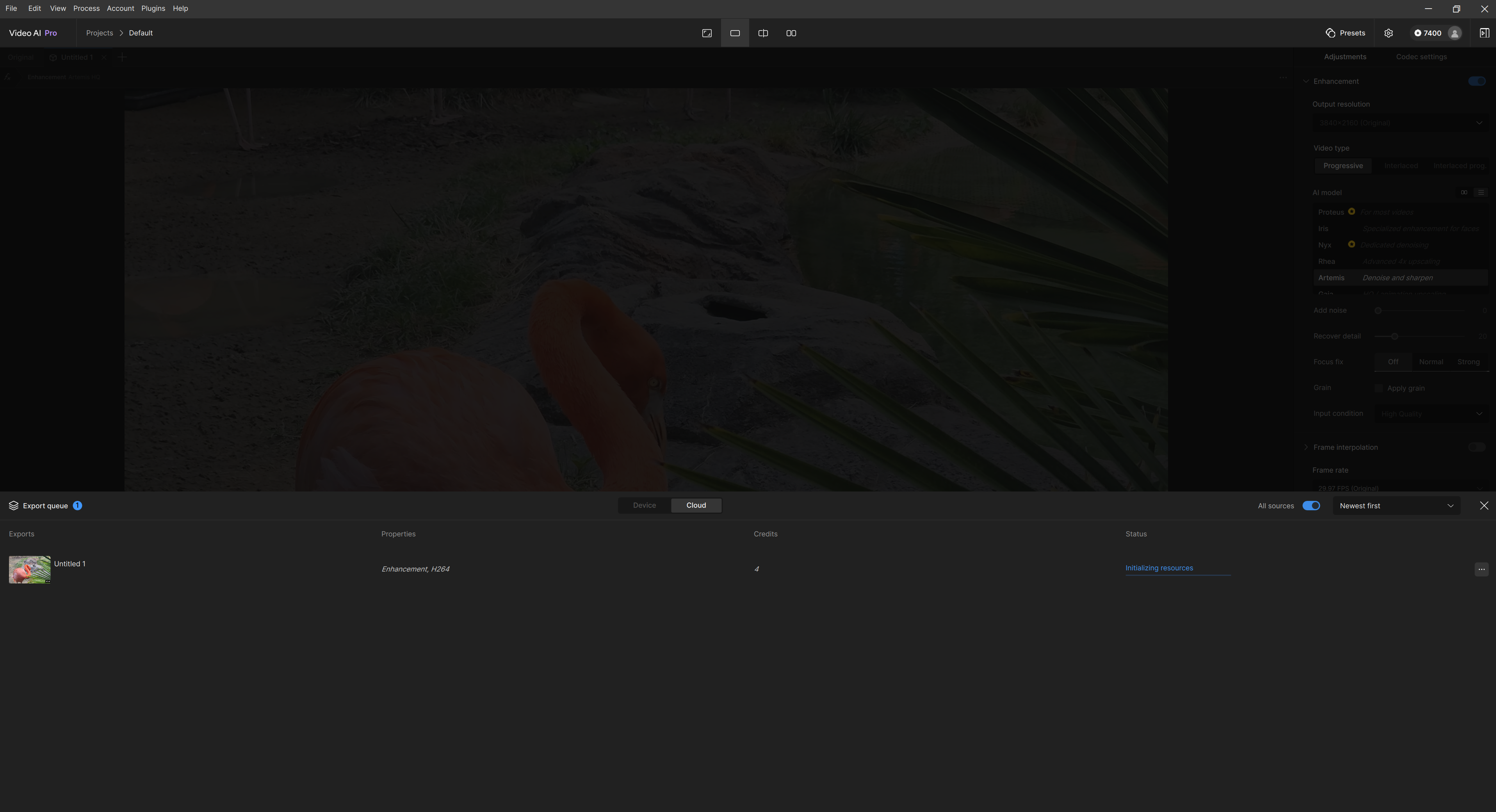Select the single view layout icon

click(735, 33)
